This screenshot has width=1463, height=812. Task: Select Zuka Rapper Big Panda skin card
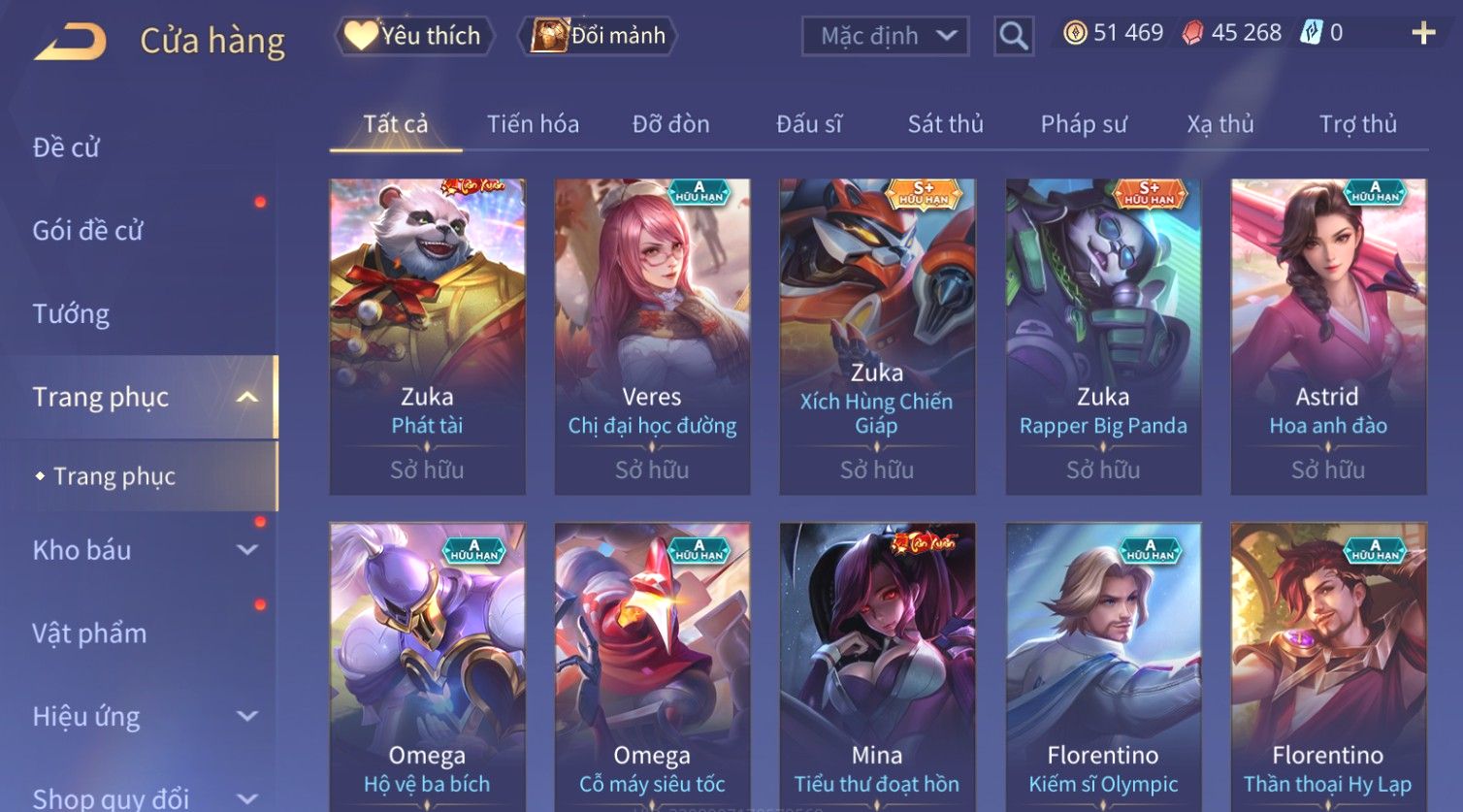(x=1103, y=337)
